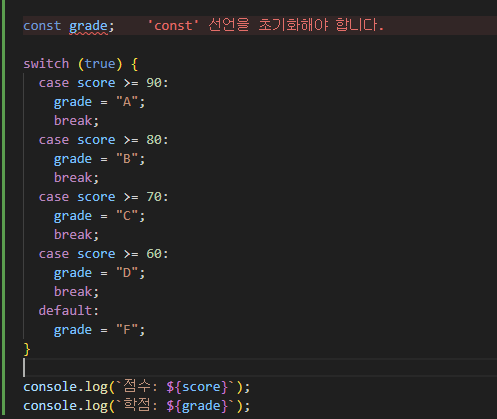Click the ${score} template expression in console.log
Screen dimensions: 497x419
[x=197, y=387]
